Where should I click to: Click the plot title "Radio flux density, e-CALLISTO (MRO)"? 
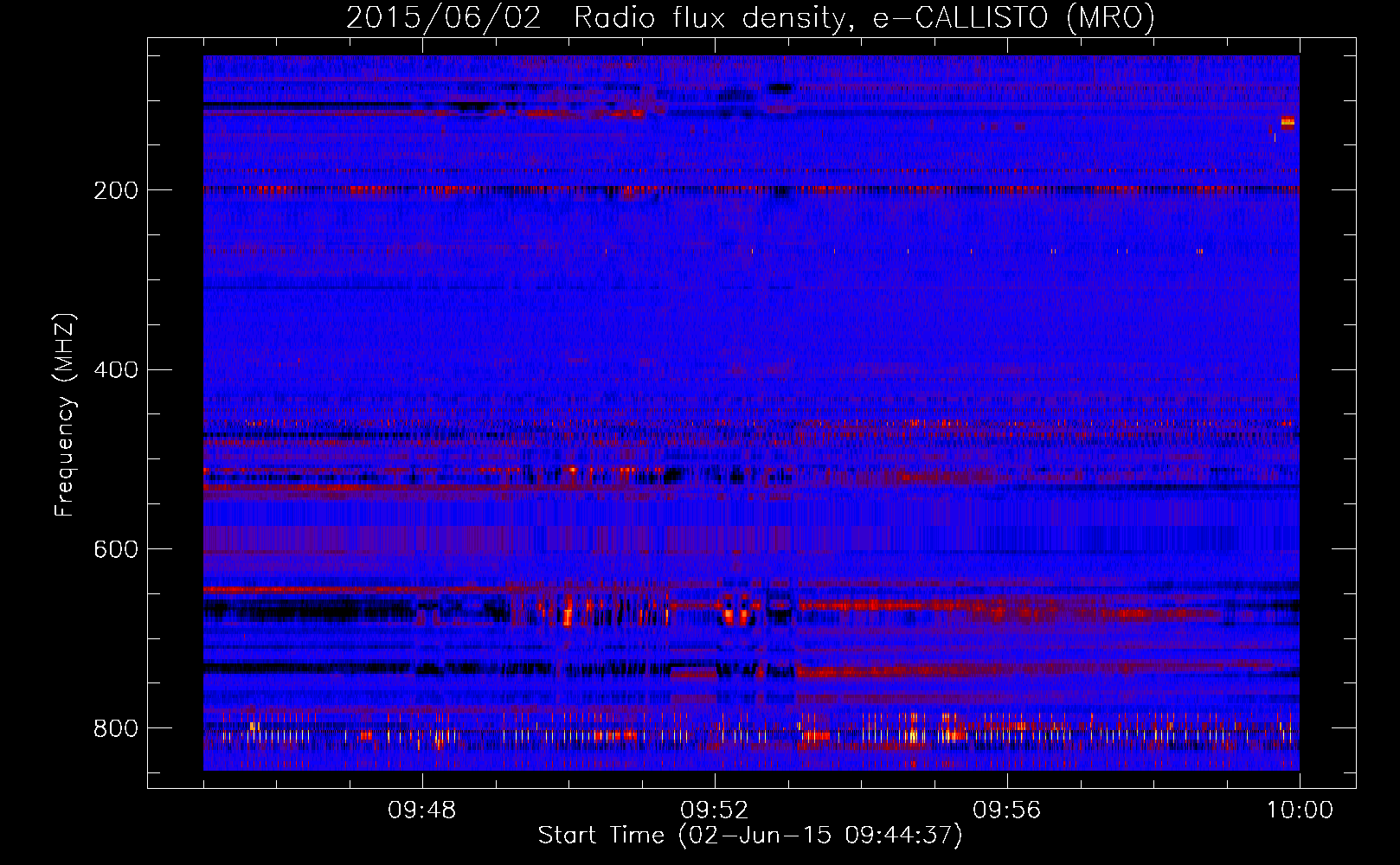(864, 18)
